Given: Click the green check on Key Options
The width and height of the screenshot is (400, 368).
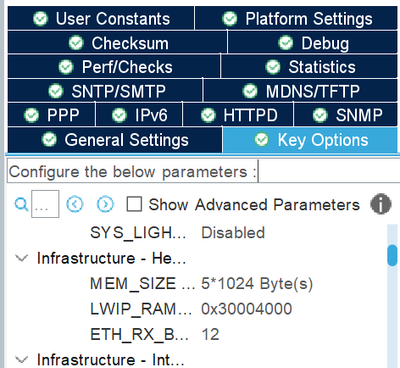Looking at the screenshot, I should point(262,139).
